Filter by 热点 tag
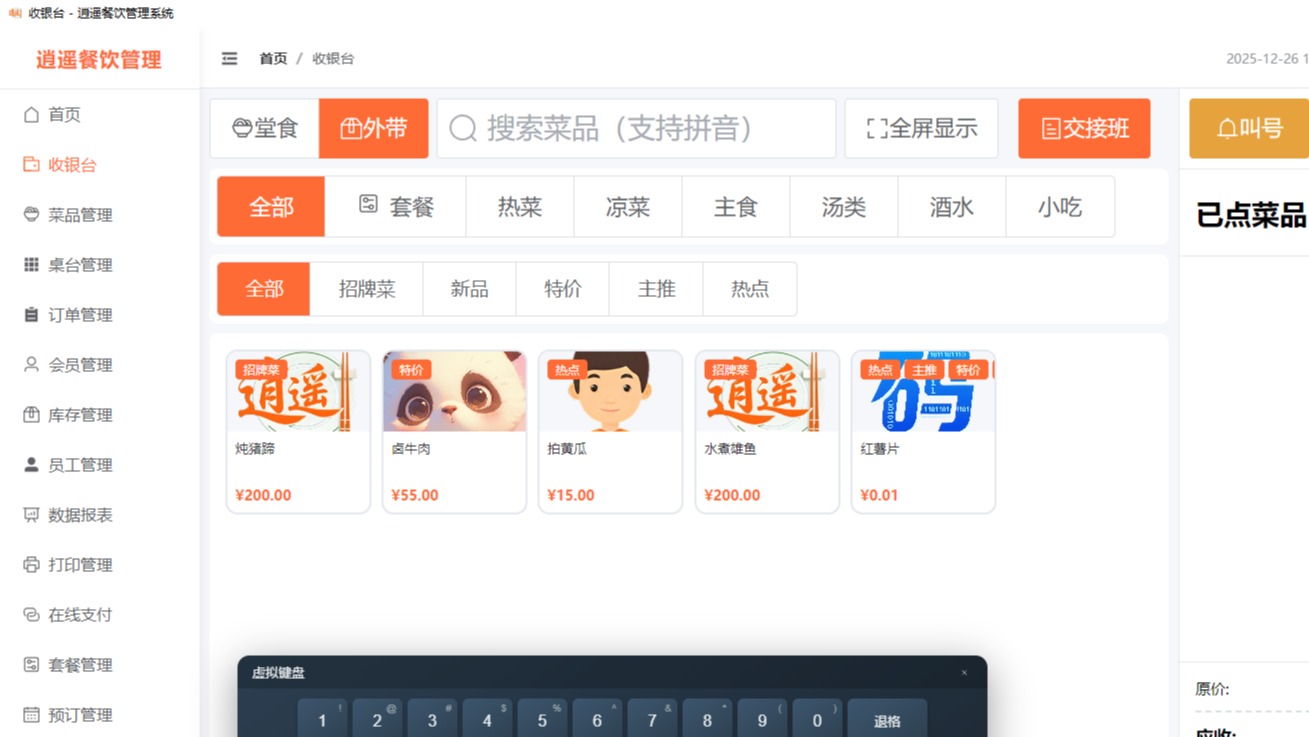1309x737 pixels. point(750,289)
